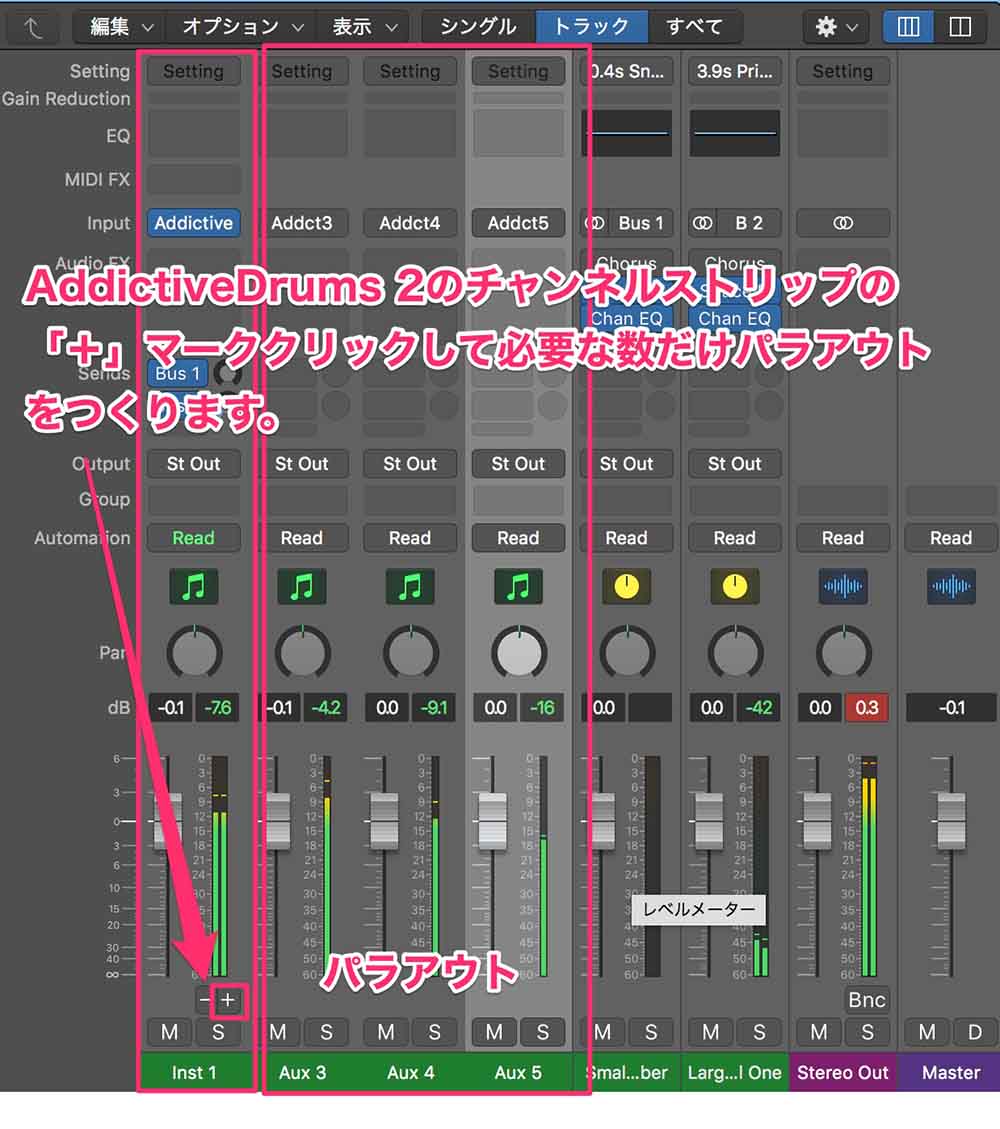
Task: Open the Addct3 input menu
Action: [x=302, y=223]
